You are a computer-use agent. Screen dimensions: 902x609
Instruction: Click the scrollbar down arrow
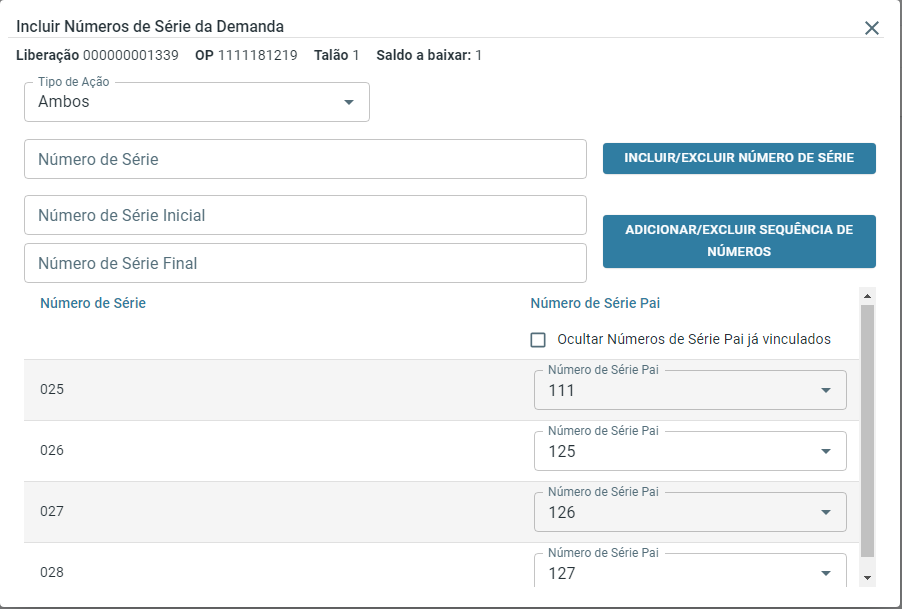[867, 577]
